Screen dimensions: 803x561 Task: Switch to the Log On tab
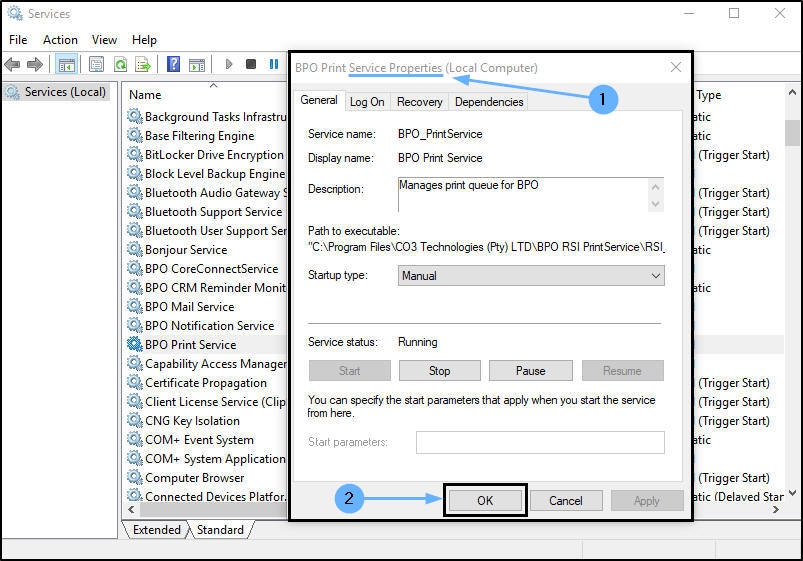tap(367, 102)
